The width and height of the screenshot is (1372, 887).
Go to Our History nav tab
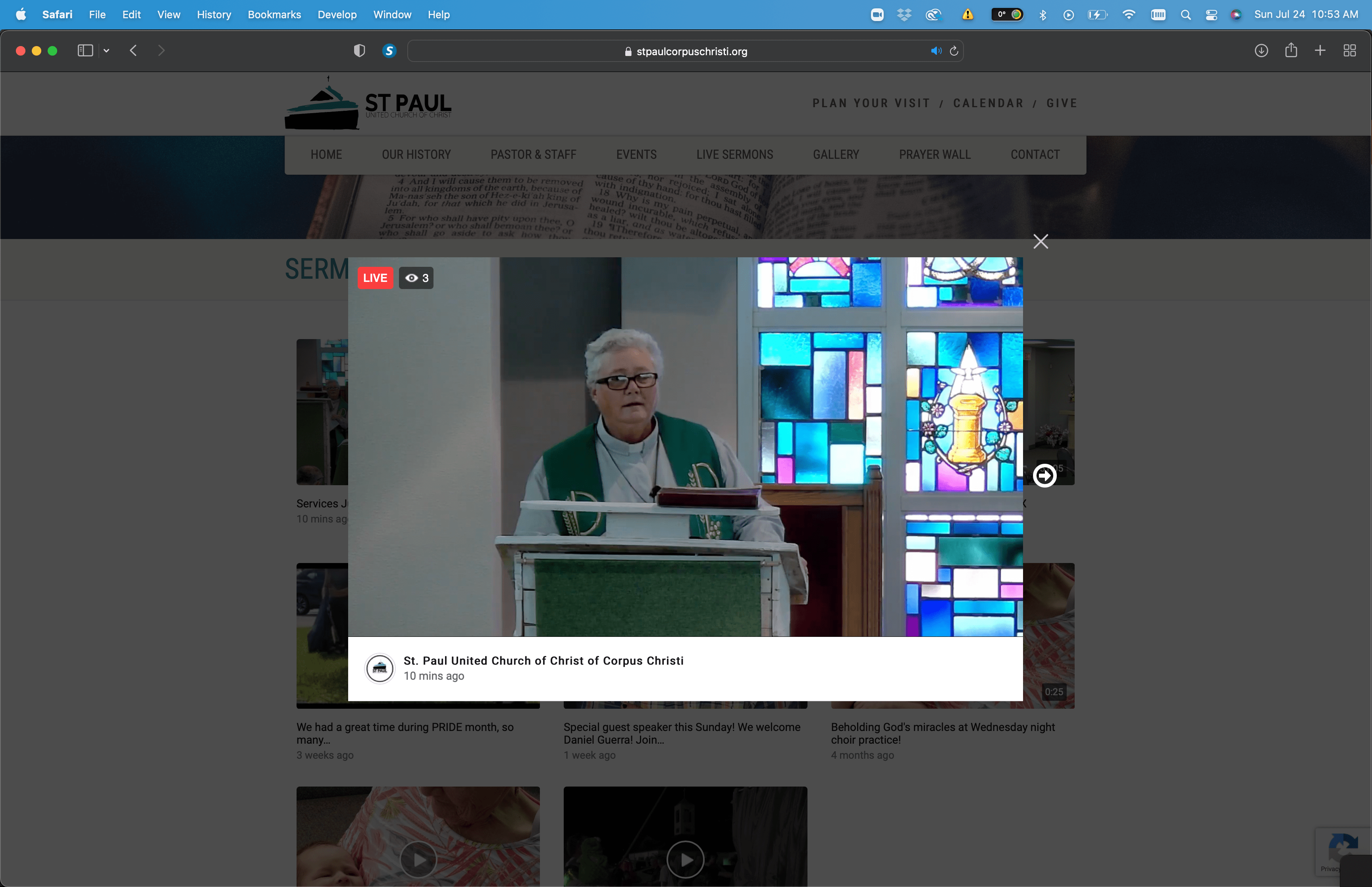click(x=416, y=154)
